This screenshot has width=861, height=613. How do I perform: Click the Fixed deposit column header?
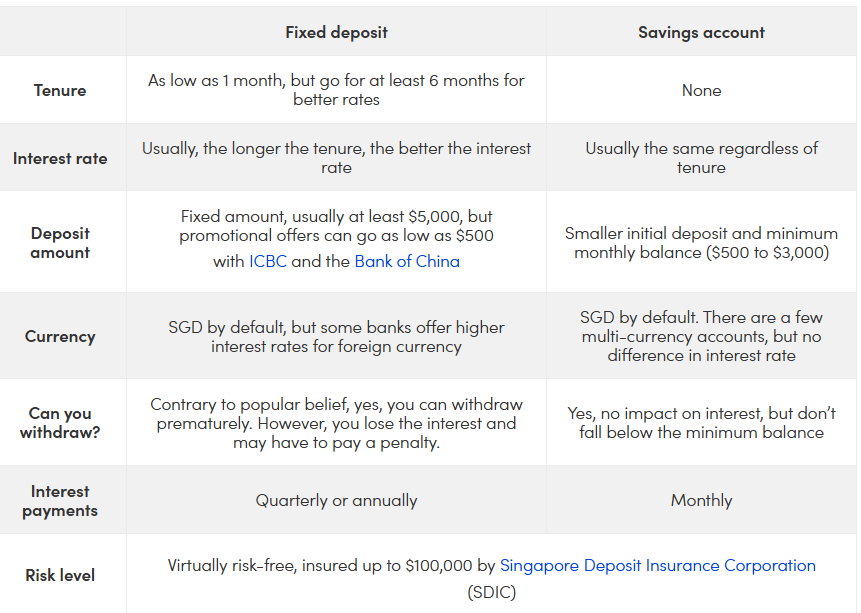click(336, 32)
